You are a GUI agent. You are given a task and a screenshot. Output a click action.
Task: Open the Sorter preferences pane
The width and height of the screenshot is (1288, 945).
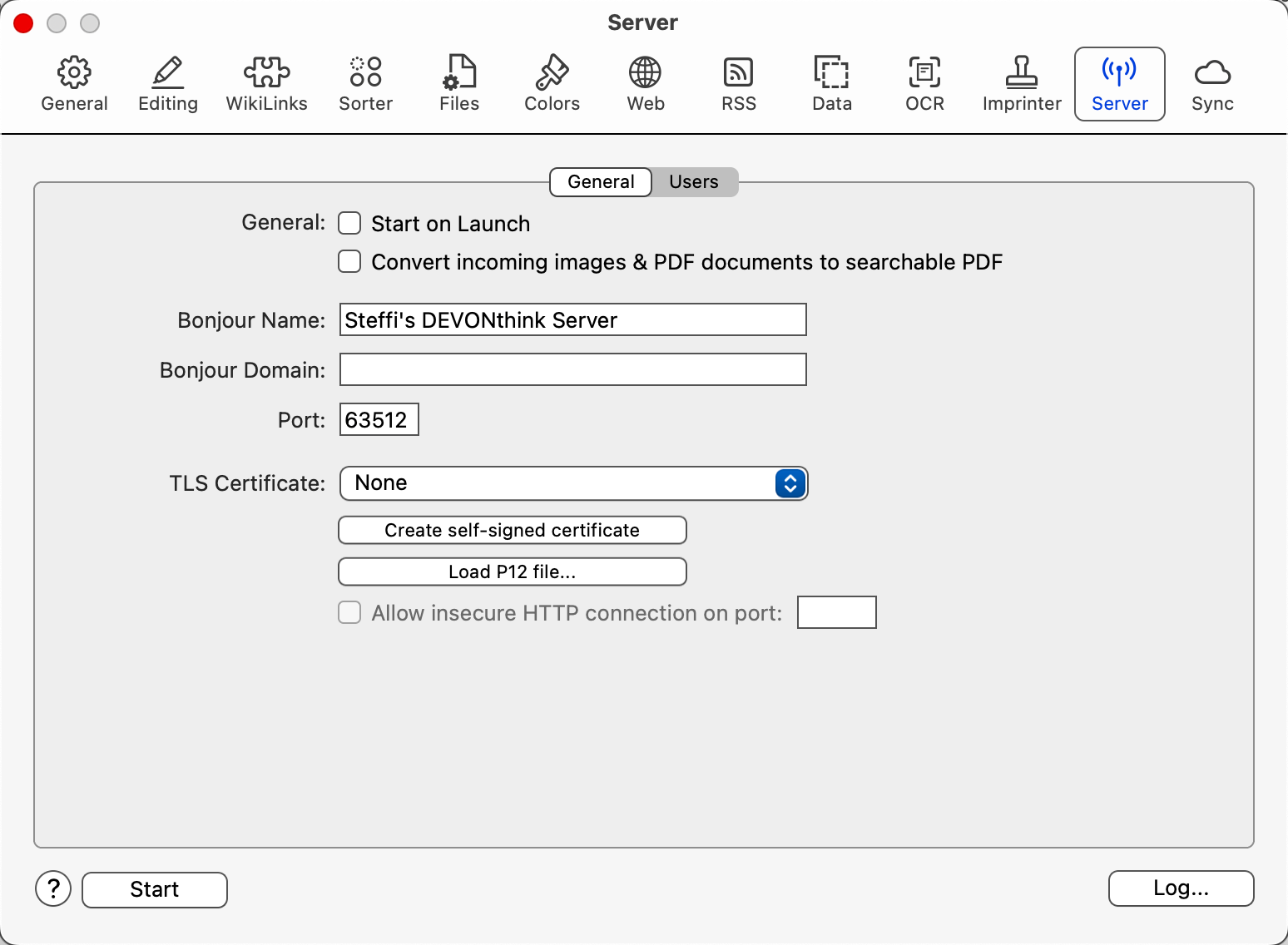(365, 84)
